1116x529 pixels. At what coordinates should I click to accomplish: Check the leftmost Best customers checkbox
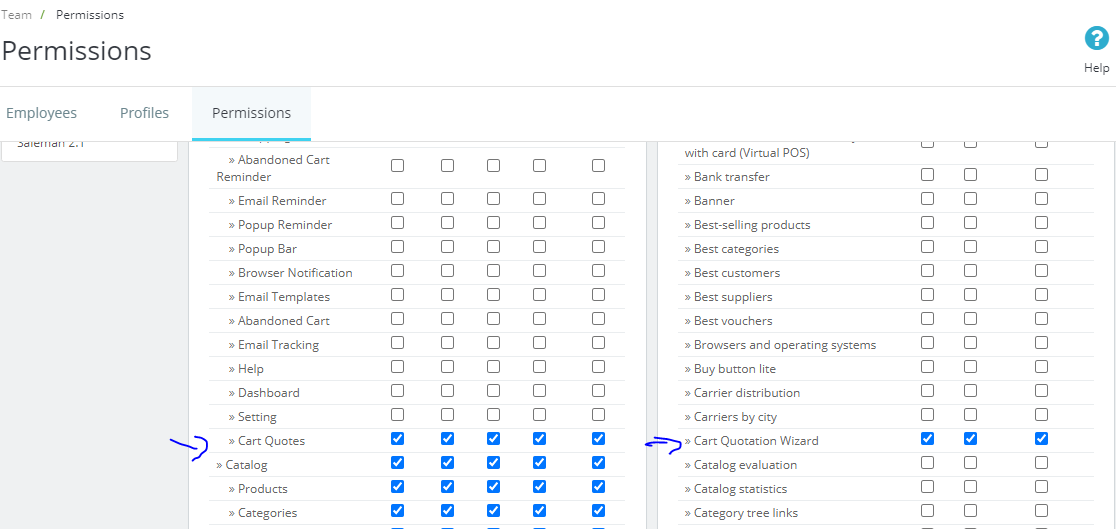click(x=927, y=271)
